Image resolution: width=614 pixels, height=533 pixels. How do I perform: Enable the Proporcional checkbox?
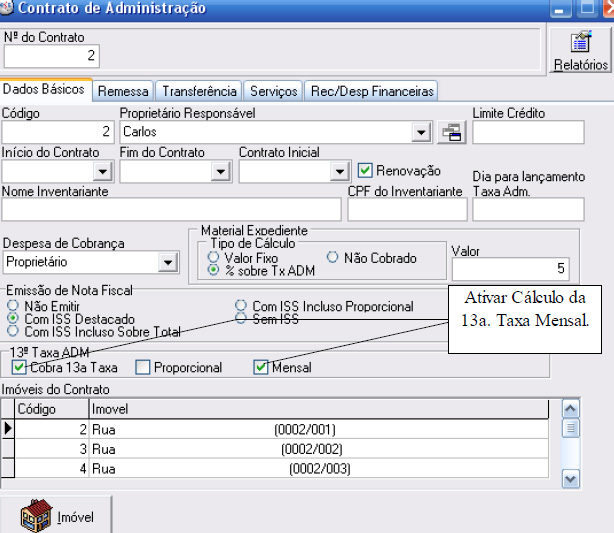[x=142, y=367]
